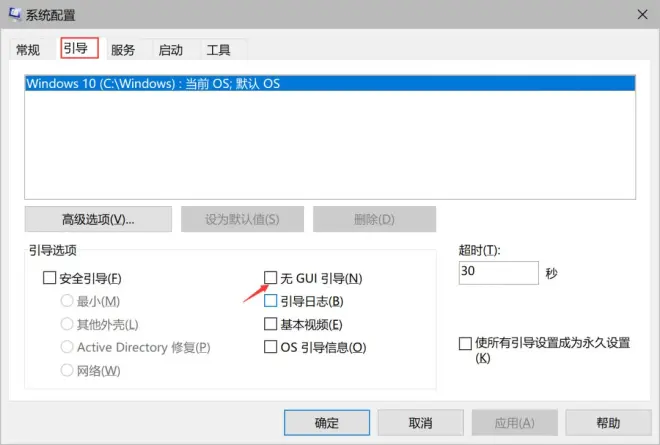Switch to the 常规 tab
Screen dimensions: 660x445
point(28,50)
